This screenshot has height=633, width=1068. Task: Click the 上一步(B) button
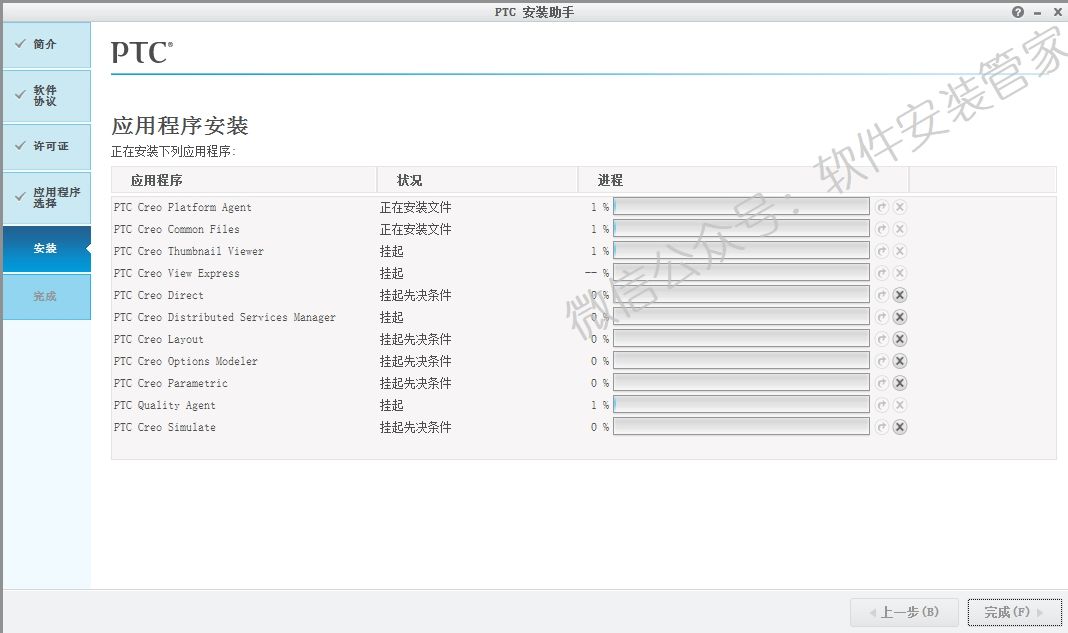tap(905, 612)
